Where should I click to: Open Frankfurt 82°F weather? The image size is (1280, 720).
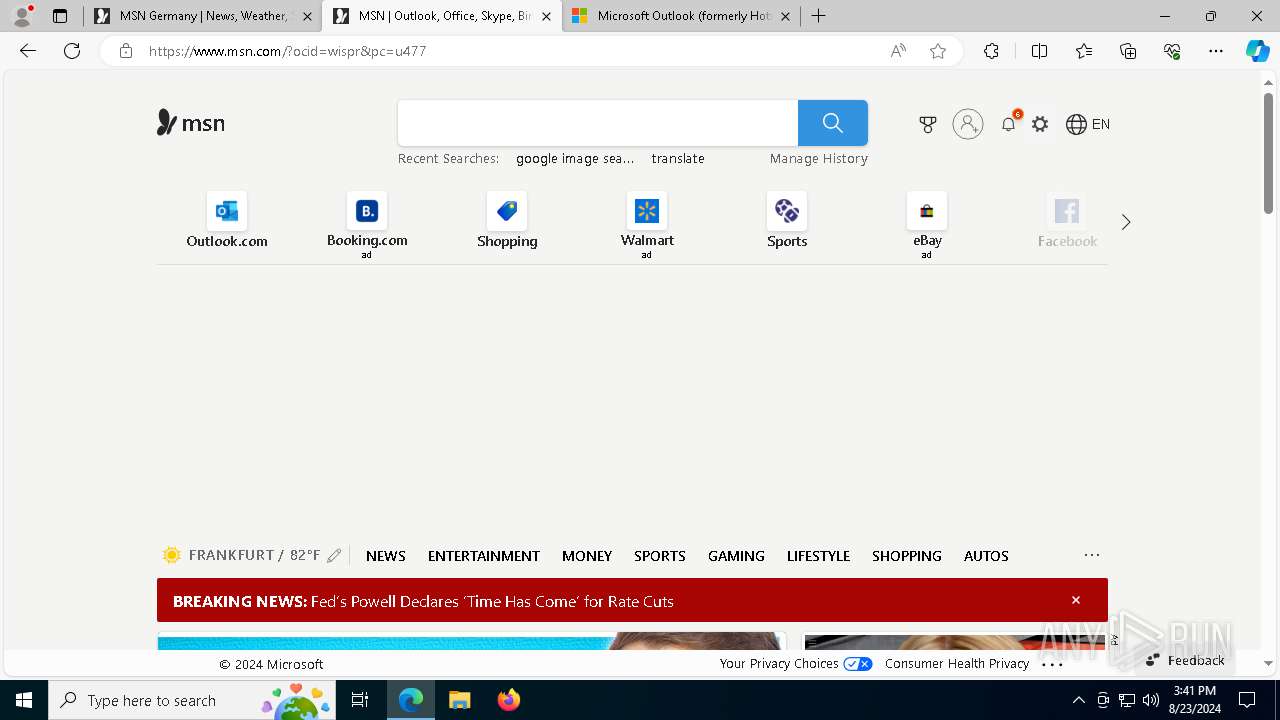point(241,555)
